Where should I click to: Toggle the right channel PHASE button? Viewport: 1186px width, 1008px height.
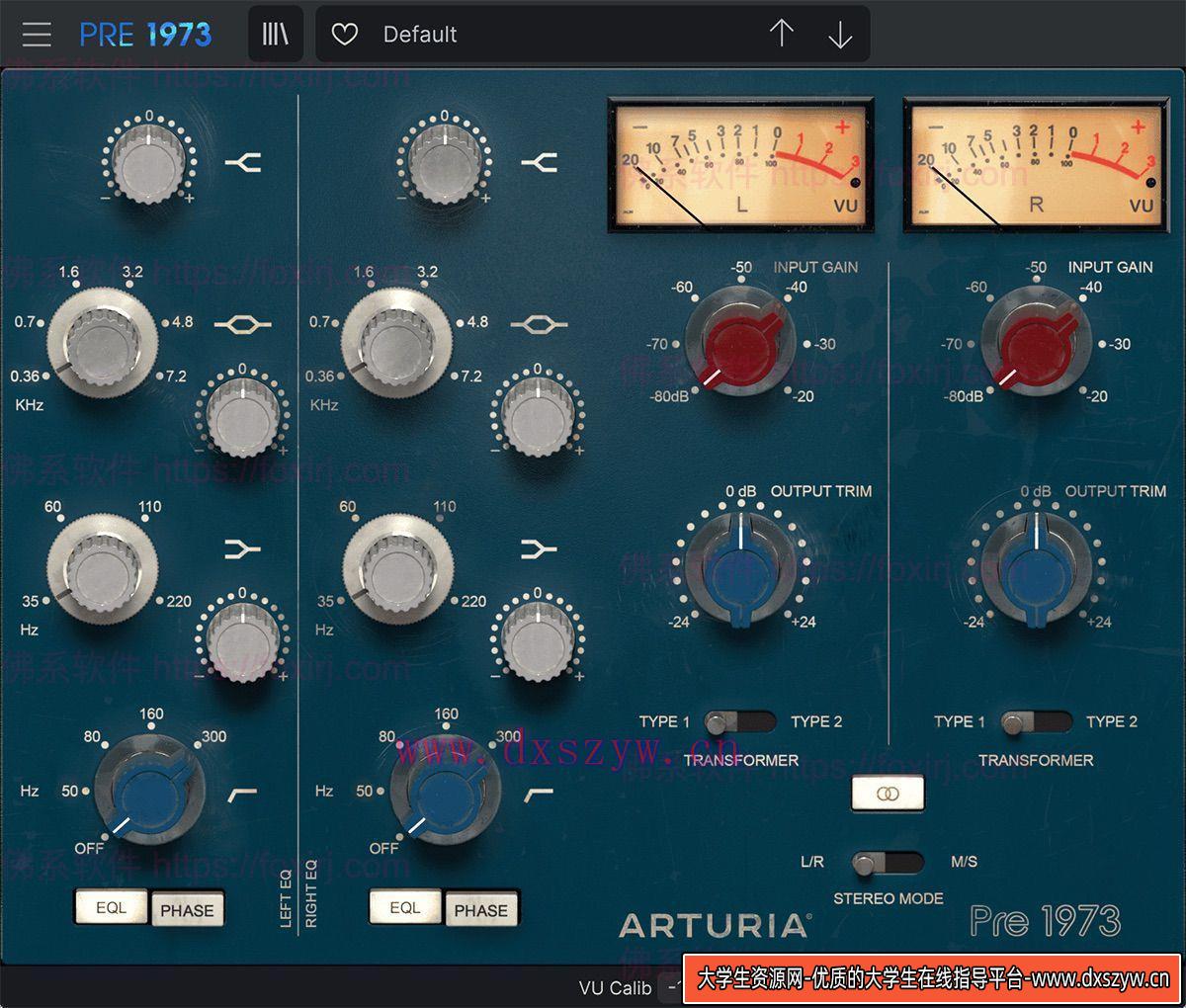[x=481, y=910]
